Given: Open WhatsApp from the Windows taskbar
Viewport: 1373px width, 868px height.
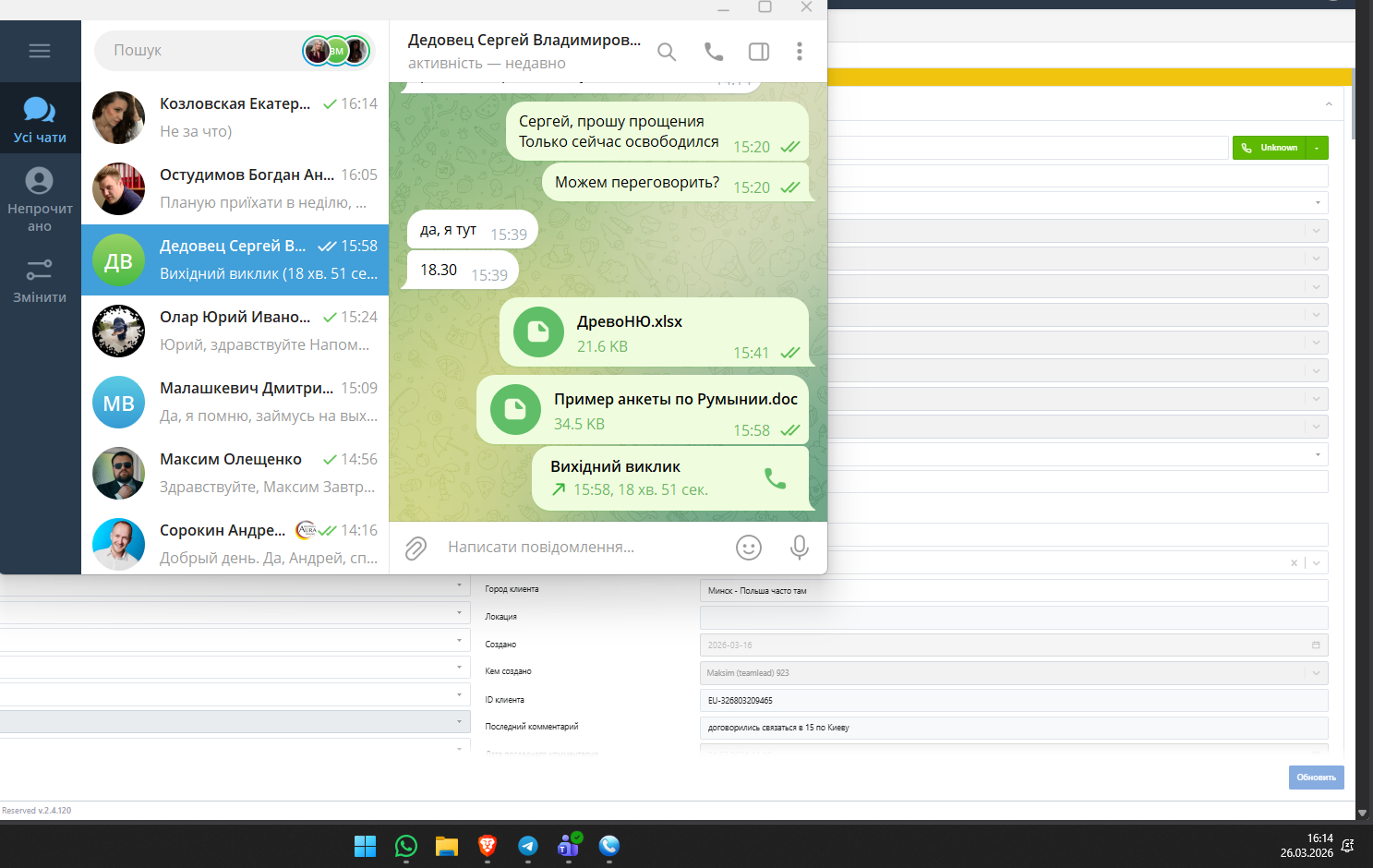Looking at the screenshot, I should coord(406,846).
